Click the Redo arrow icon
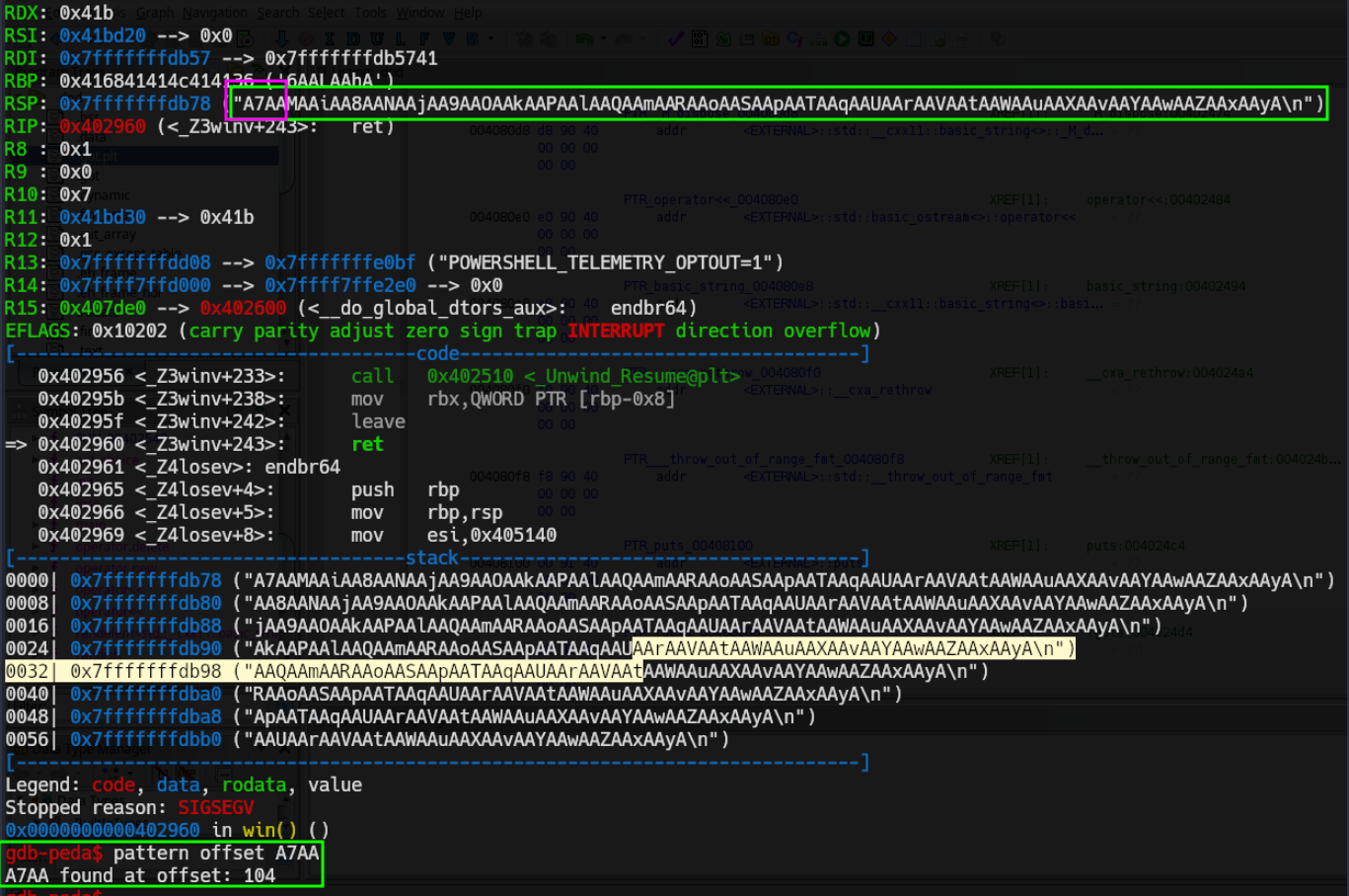Screen dimensions: 1349x896 (624, 39)
